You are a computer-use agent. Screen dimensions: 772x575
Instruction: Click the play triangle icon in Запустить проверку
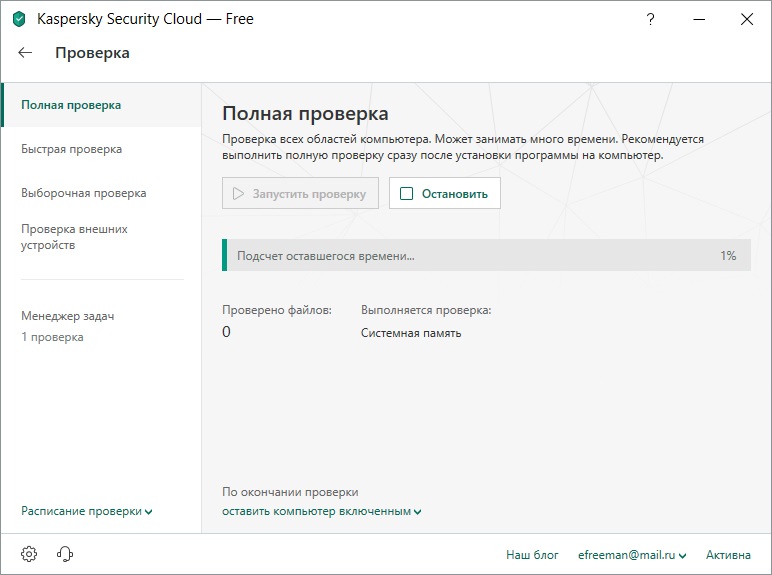[x=238, y=194]
